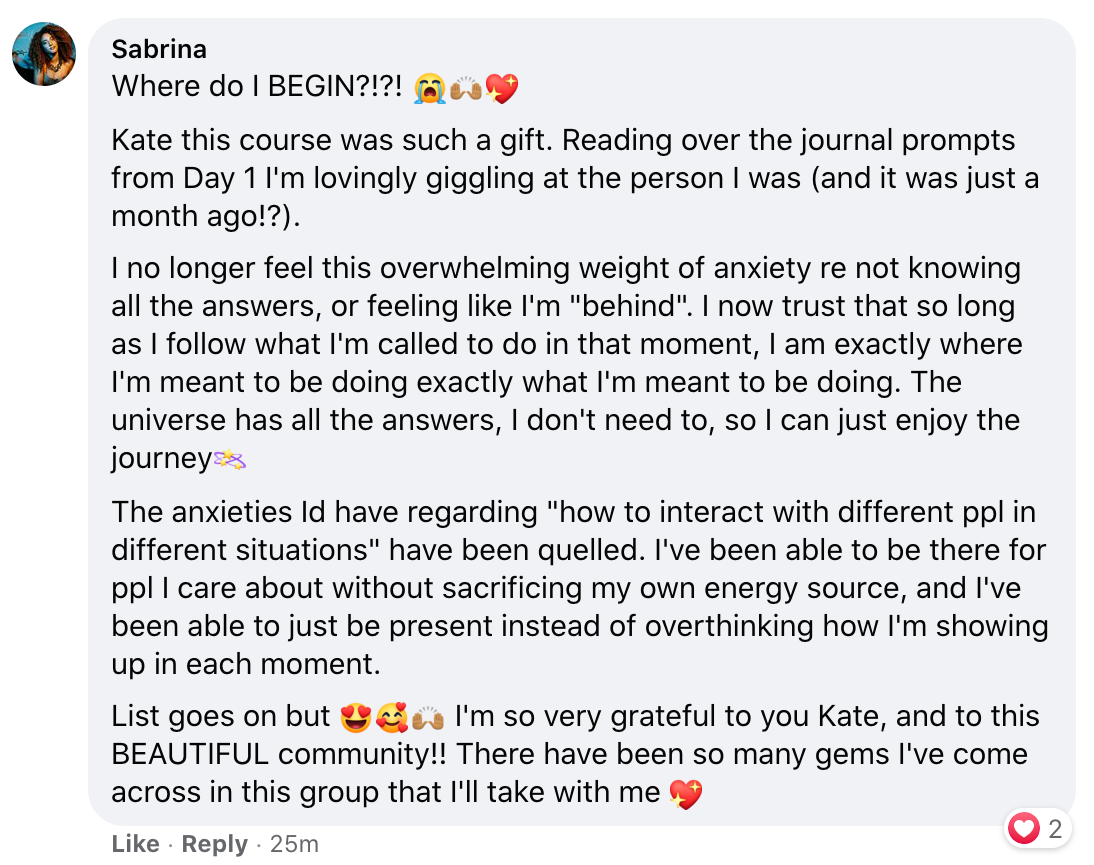
Task: Click the Kate this course paragraph
Action: tap(576, 178)
